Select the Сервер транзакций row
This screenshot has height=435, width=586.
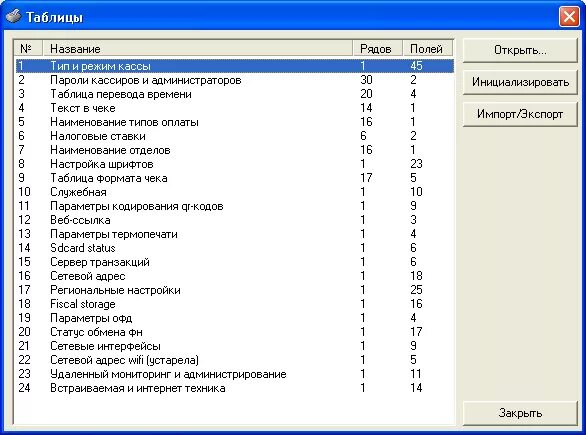click(x=235, y=262)
